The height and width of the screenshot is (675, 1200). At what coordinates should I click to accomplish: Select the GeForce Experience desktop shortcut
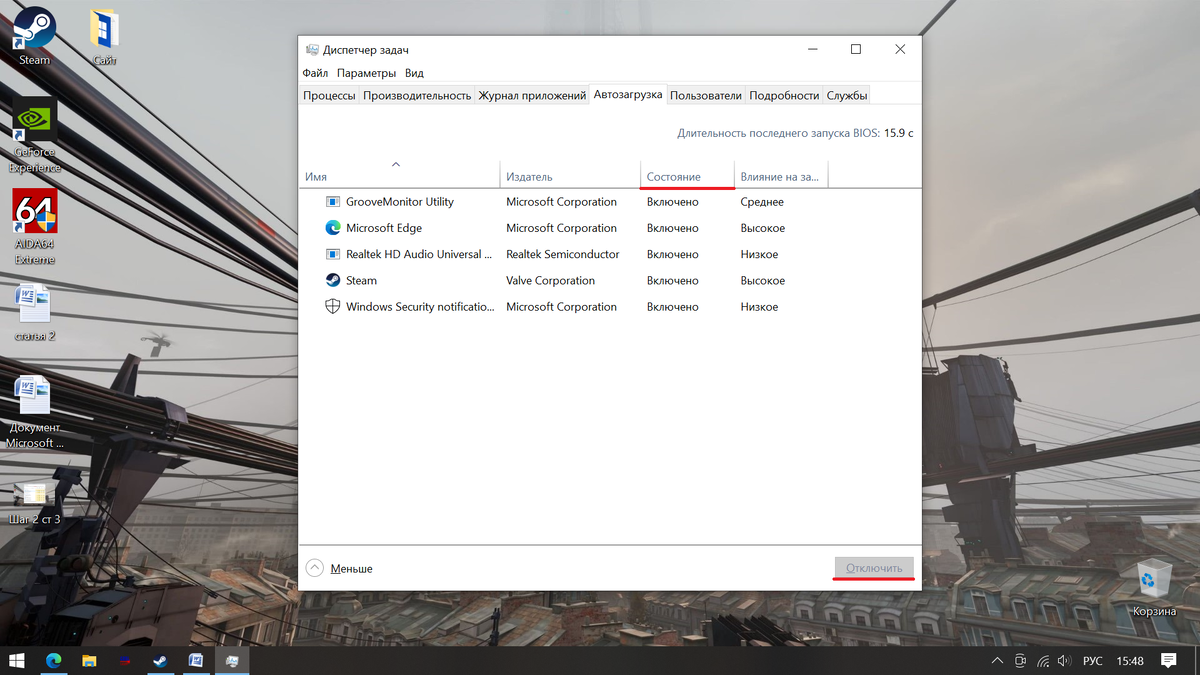(34, 136)
